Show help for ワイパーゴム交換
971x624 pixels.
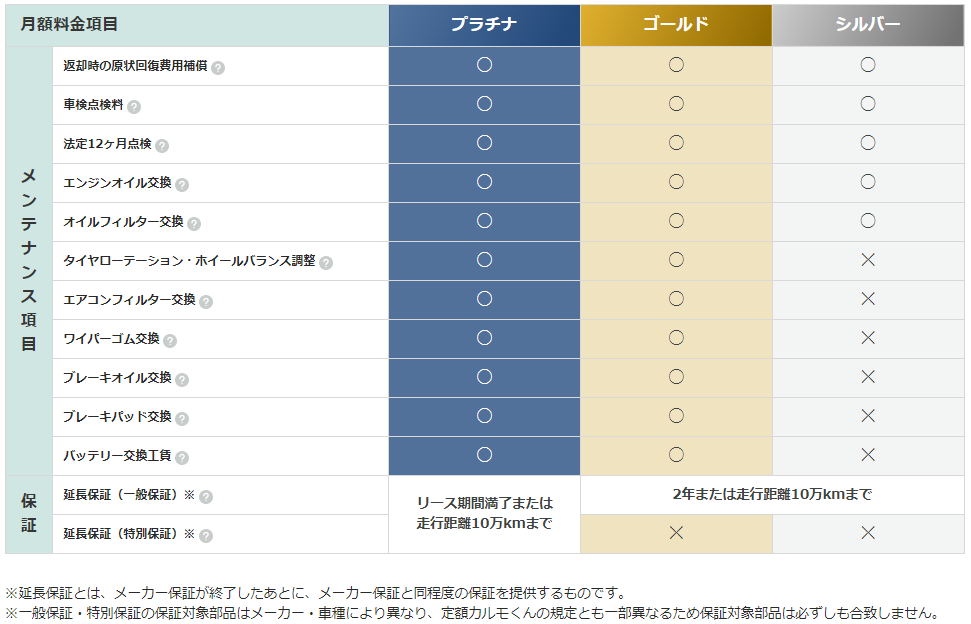pos(170,340)
